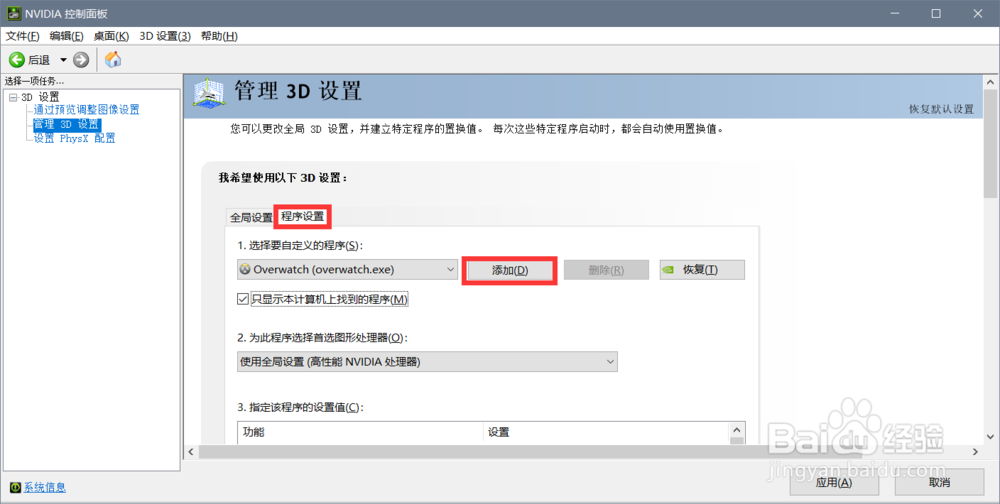Click 恢复默认设置 link
This screenshot has width=1000, height=504.
(941, 109)
